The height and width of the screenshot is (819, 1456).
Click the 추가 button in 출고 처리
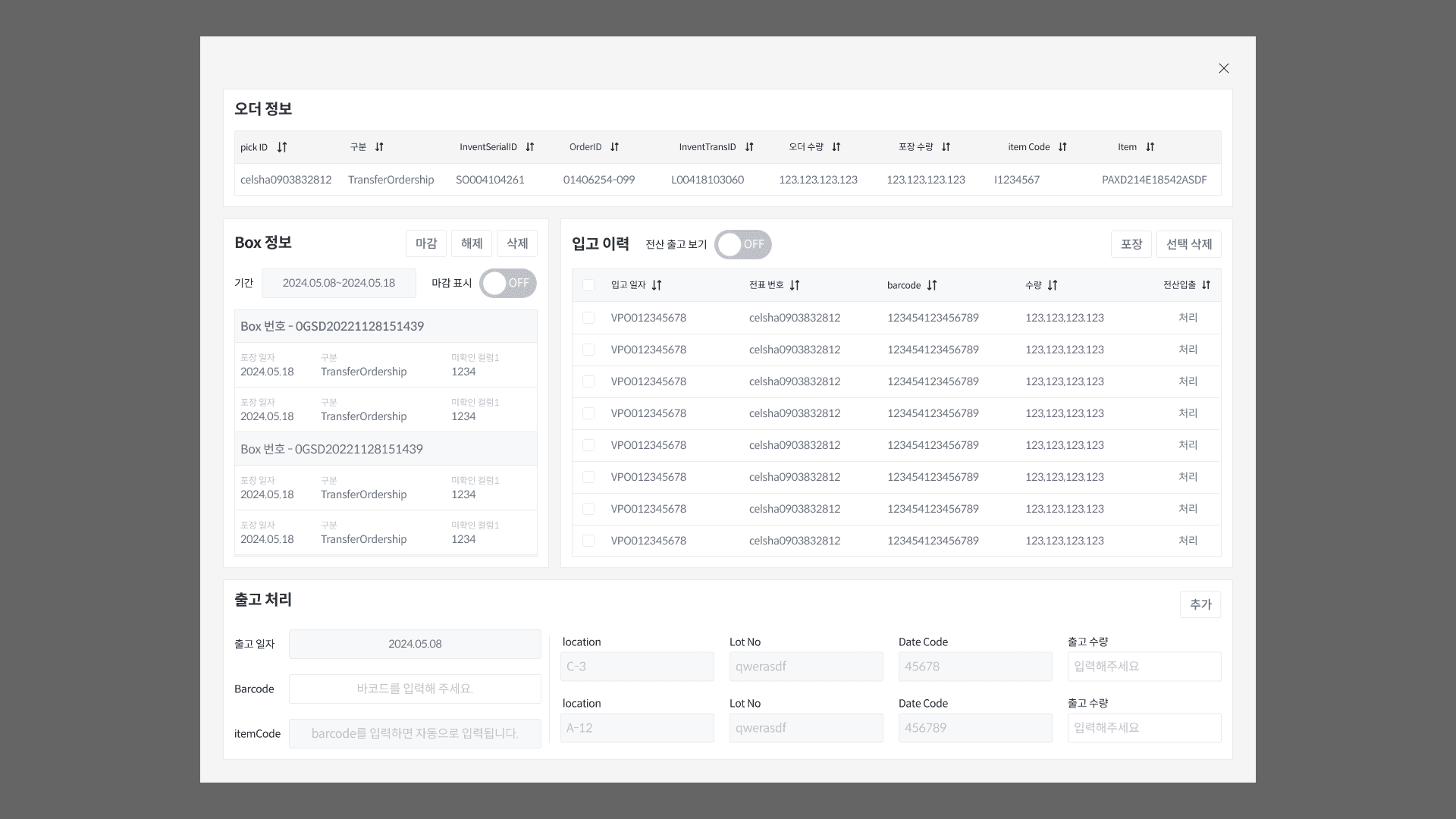tap(1200, 604)
